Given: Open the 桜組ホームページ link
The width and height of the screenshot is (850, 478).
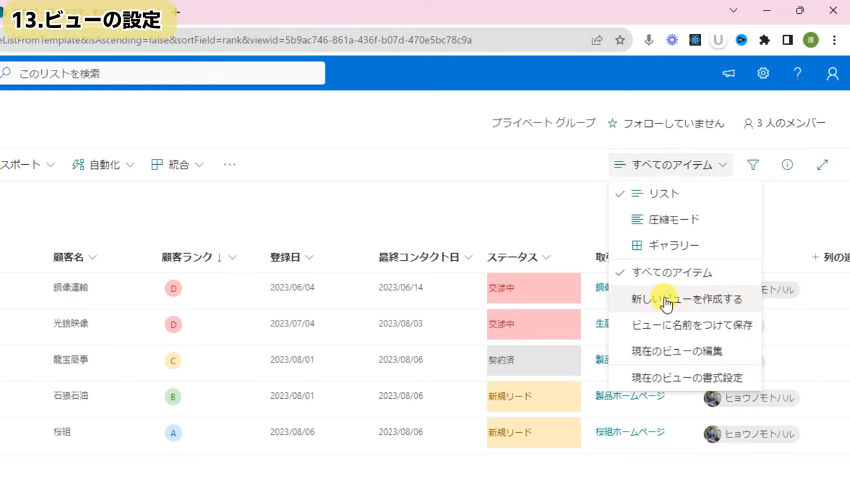Looking at the screenshot, I should pos(630,432).
